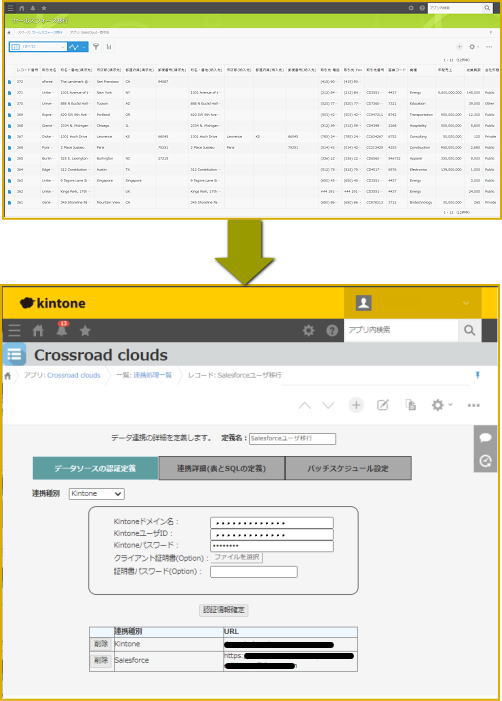
Task: Click the 'Salesforce' cell in the URL table
Action: tap(169, 661)
